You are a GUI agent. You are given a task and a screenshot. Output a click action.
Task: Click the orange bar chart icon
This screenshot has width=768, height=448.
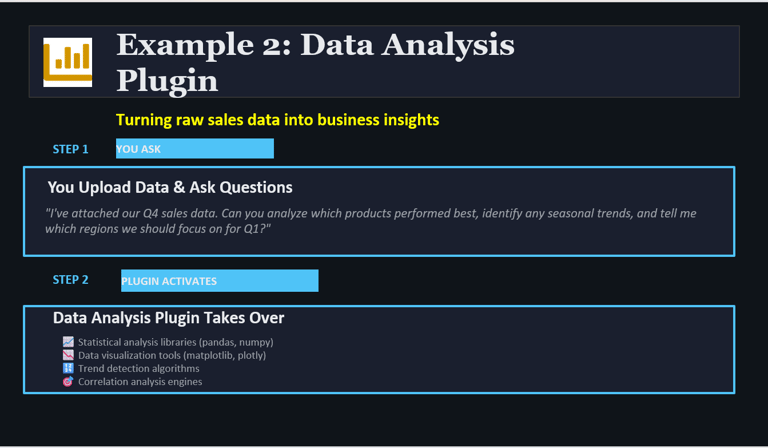coord(67,61)
